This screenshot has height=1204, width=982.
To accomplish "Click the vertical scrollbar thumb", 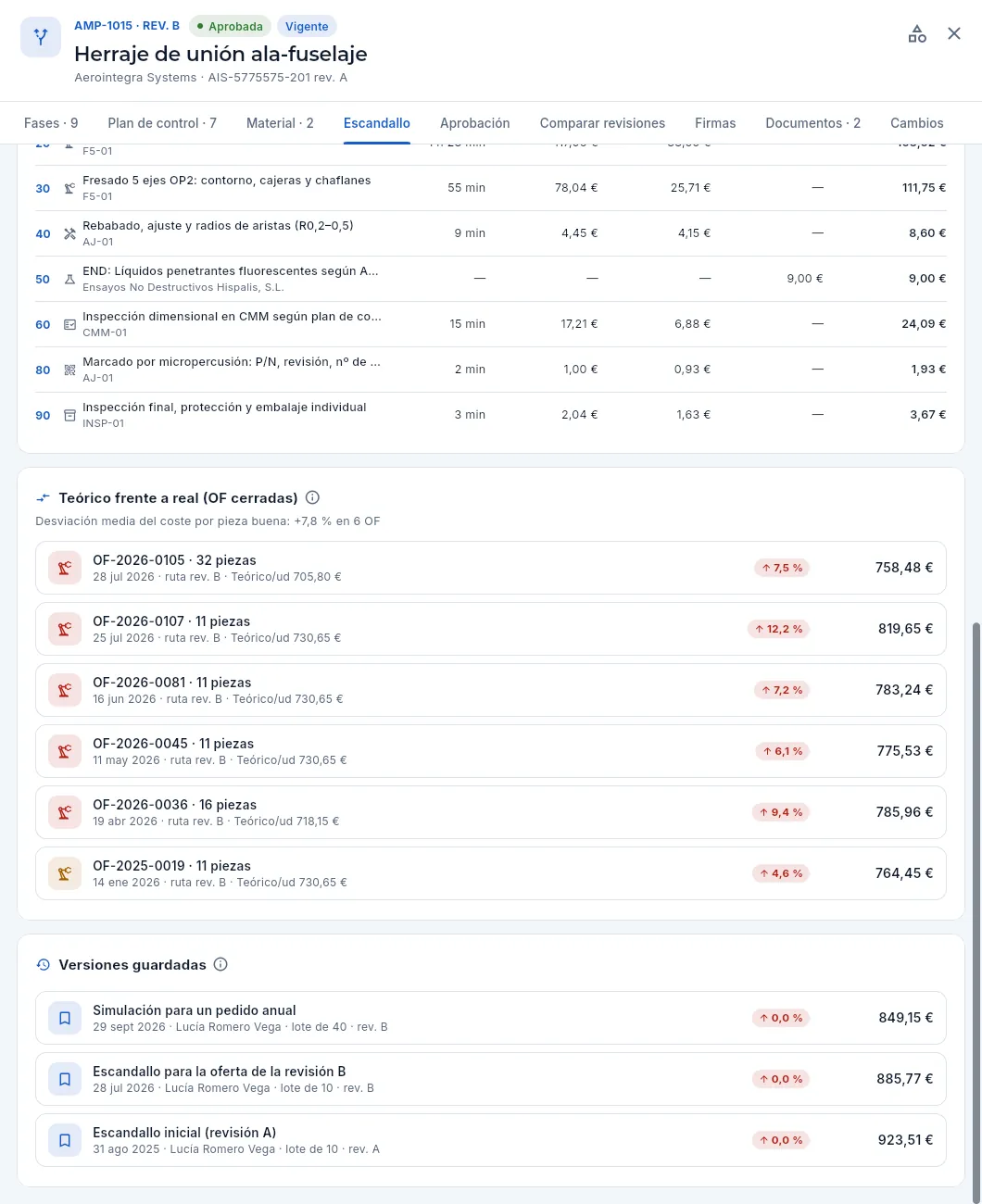I will tap(977, 912).
